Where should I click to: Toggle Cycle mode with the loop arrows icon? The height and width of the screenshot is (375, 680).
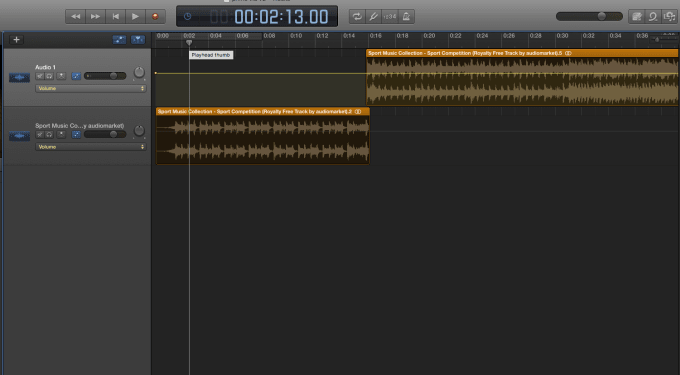click(x=357, y=16)
